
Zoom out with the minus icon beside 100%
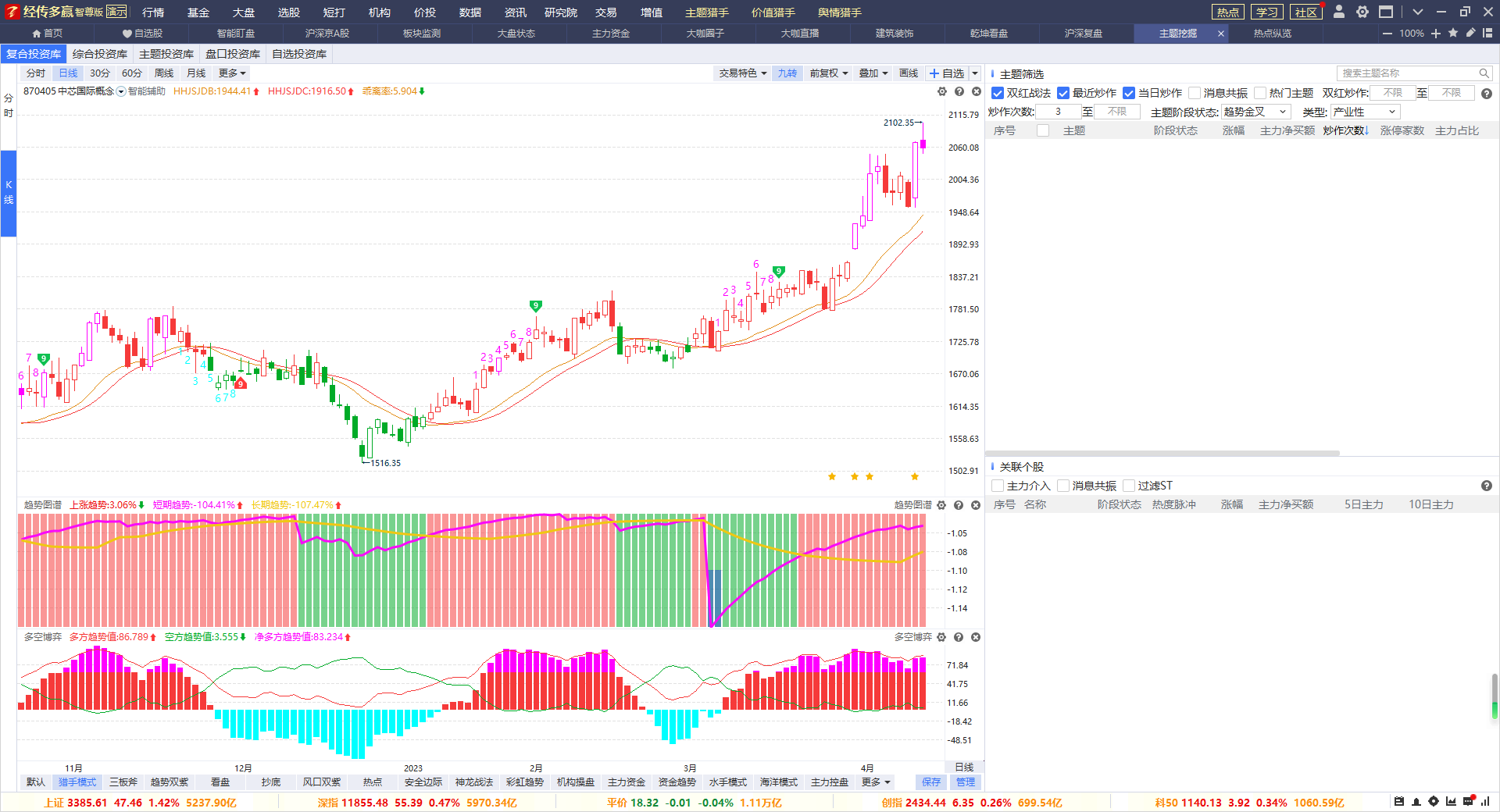(1387, 34)
